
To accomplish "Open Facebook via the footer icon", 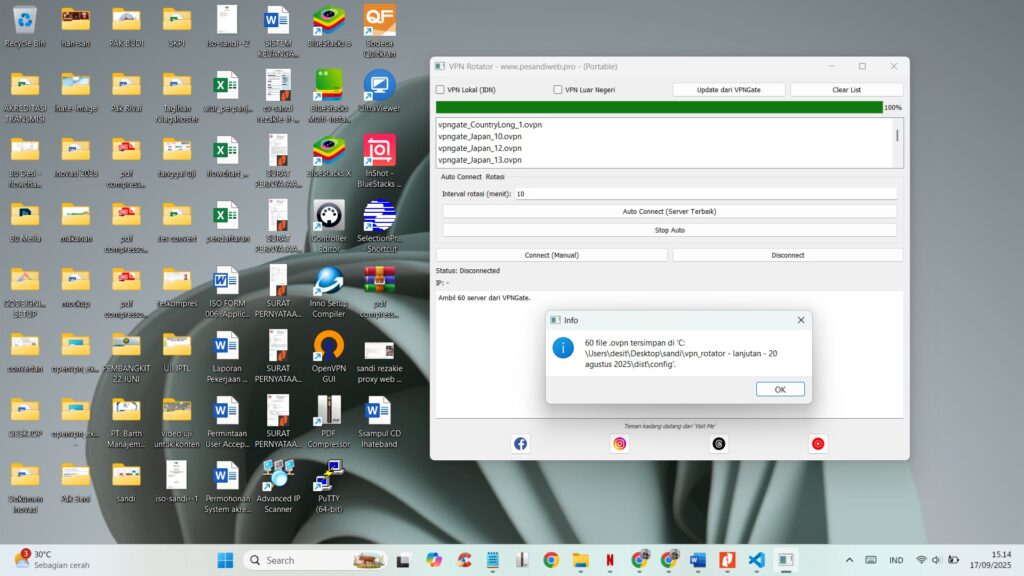I will [520, 443].
